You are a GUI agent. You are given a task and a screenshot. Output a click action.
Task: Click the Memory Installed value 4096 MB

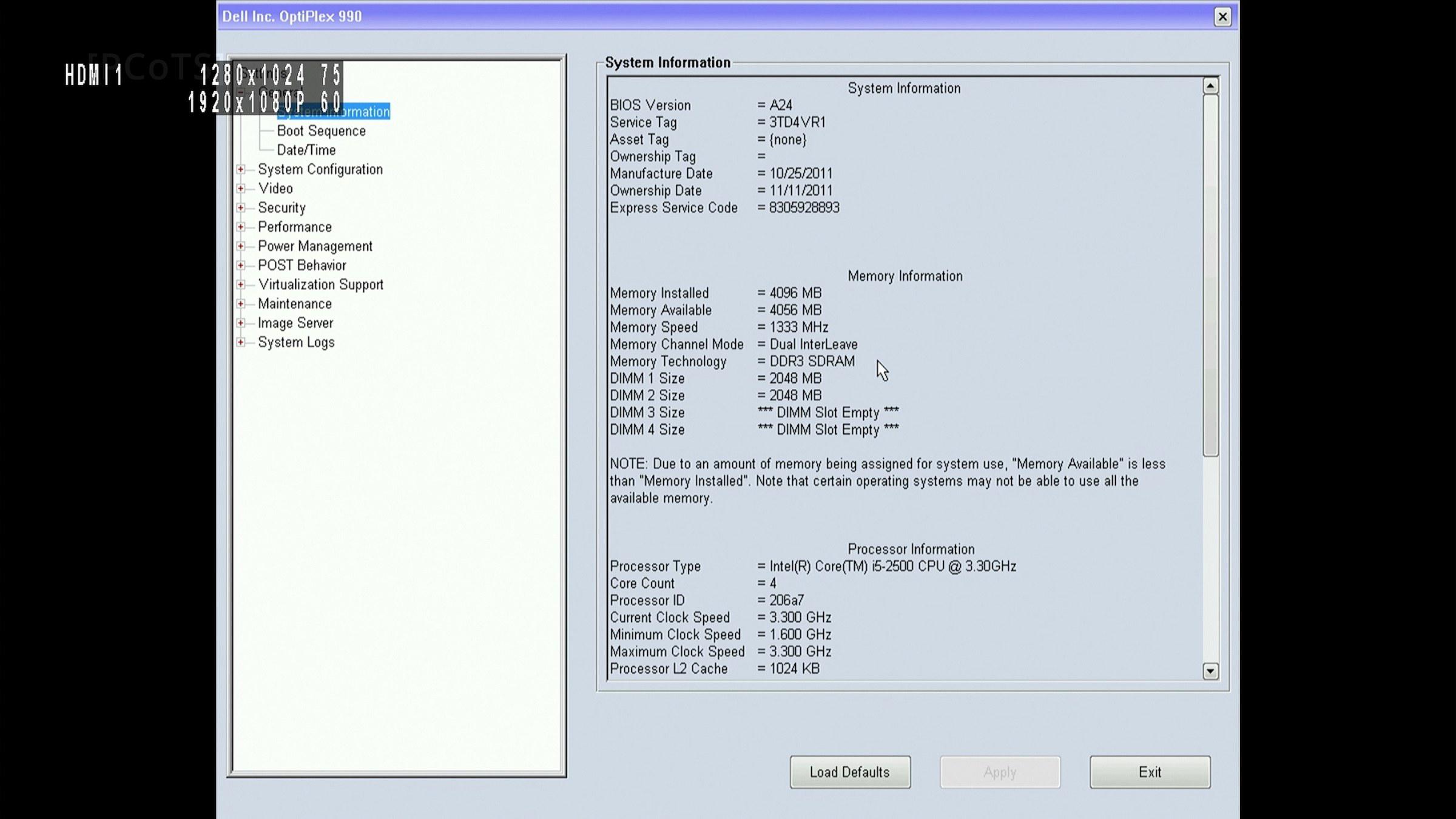pyautogui.click(x=795, y=293)
